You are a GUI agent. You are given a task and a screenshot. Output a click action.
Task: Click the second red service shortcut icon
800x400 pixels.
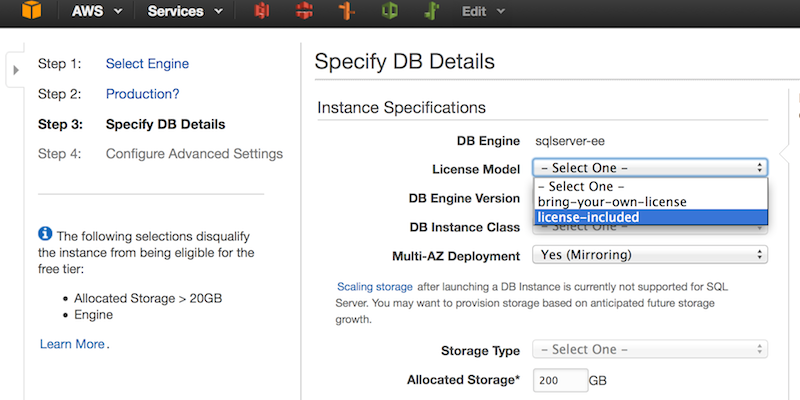click(304, 13)
